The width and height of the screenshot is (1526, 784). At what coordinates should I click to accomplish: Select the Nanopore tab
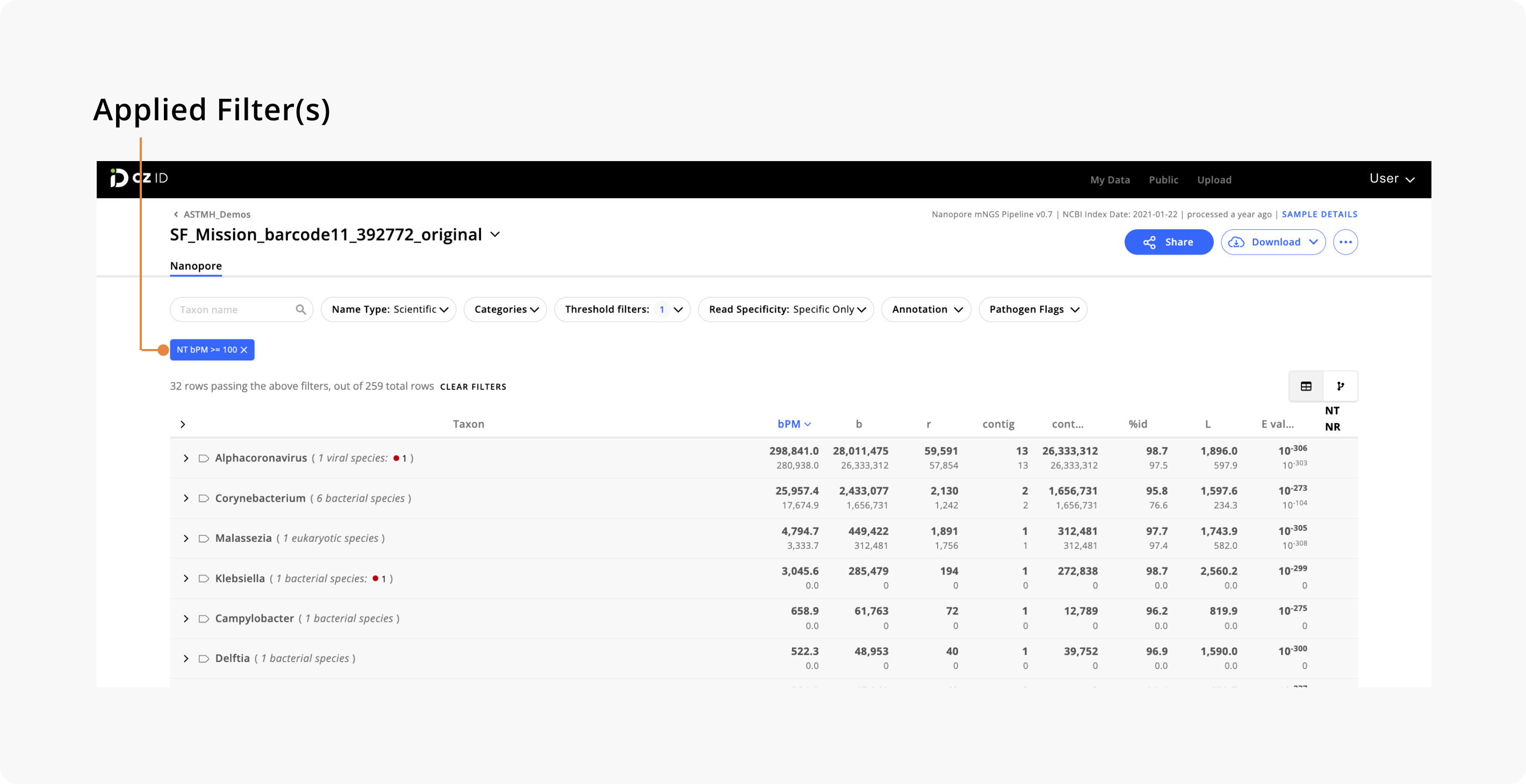coord(196,266)
